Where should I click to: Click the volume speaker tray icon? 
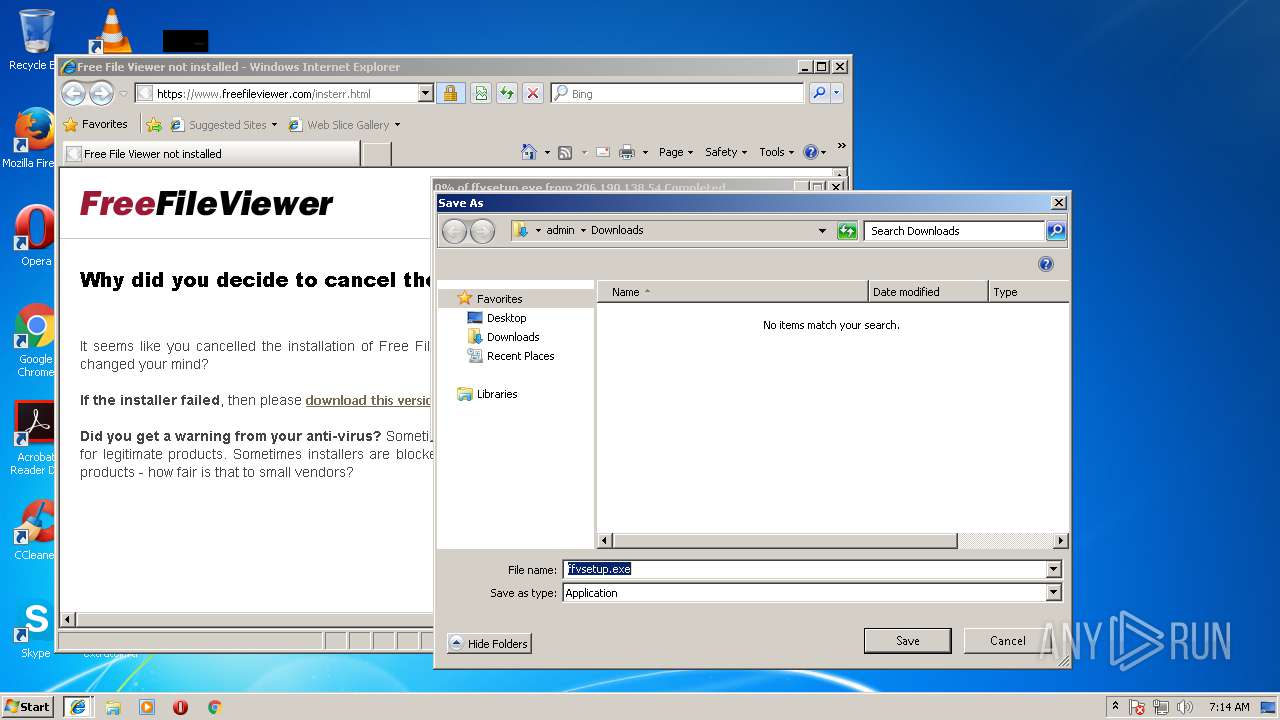pos(1185,707)
